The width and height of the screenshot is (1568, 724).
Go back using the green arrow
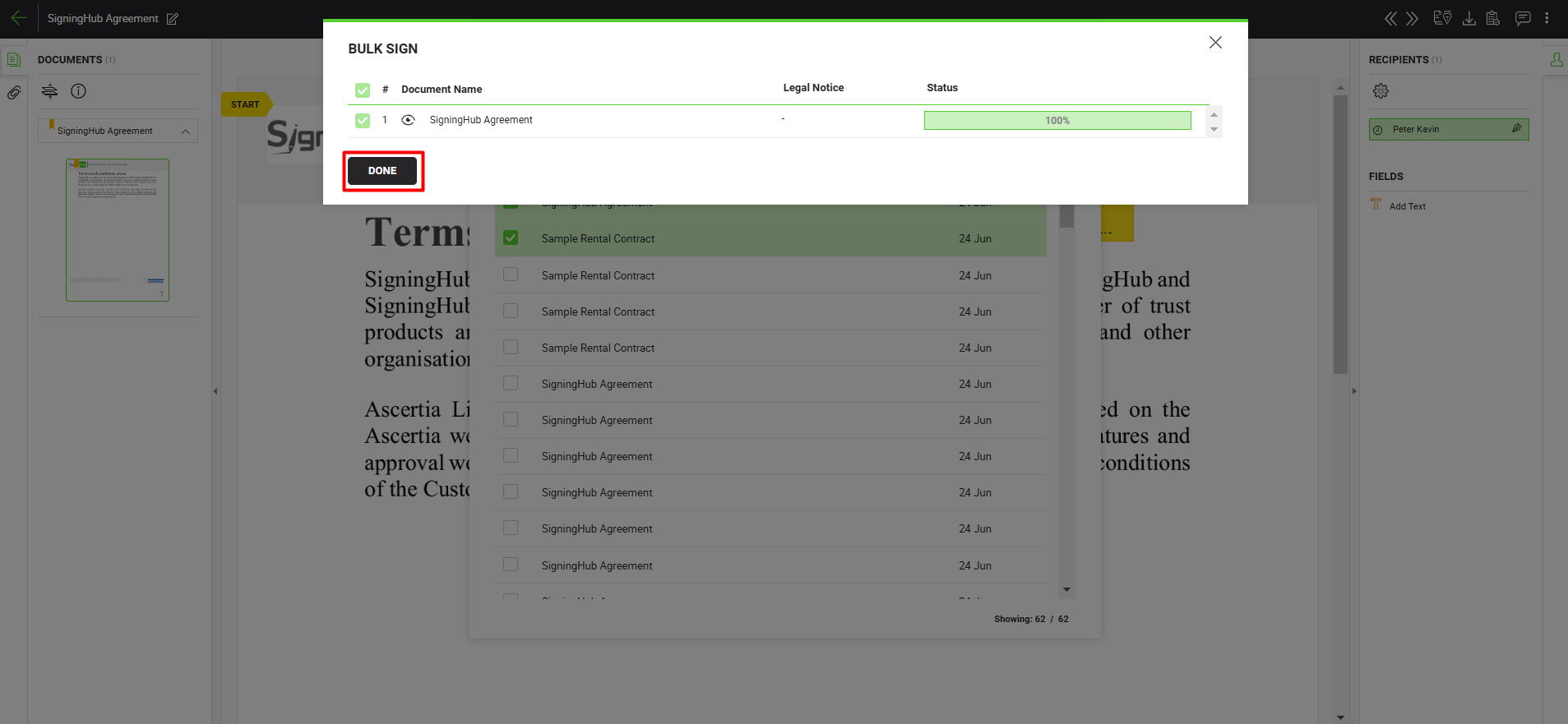(18, 18)
